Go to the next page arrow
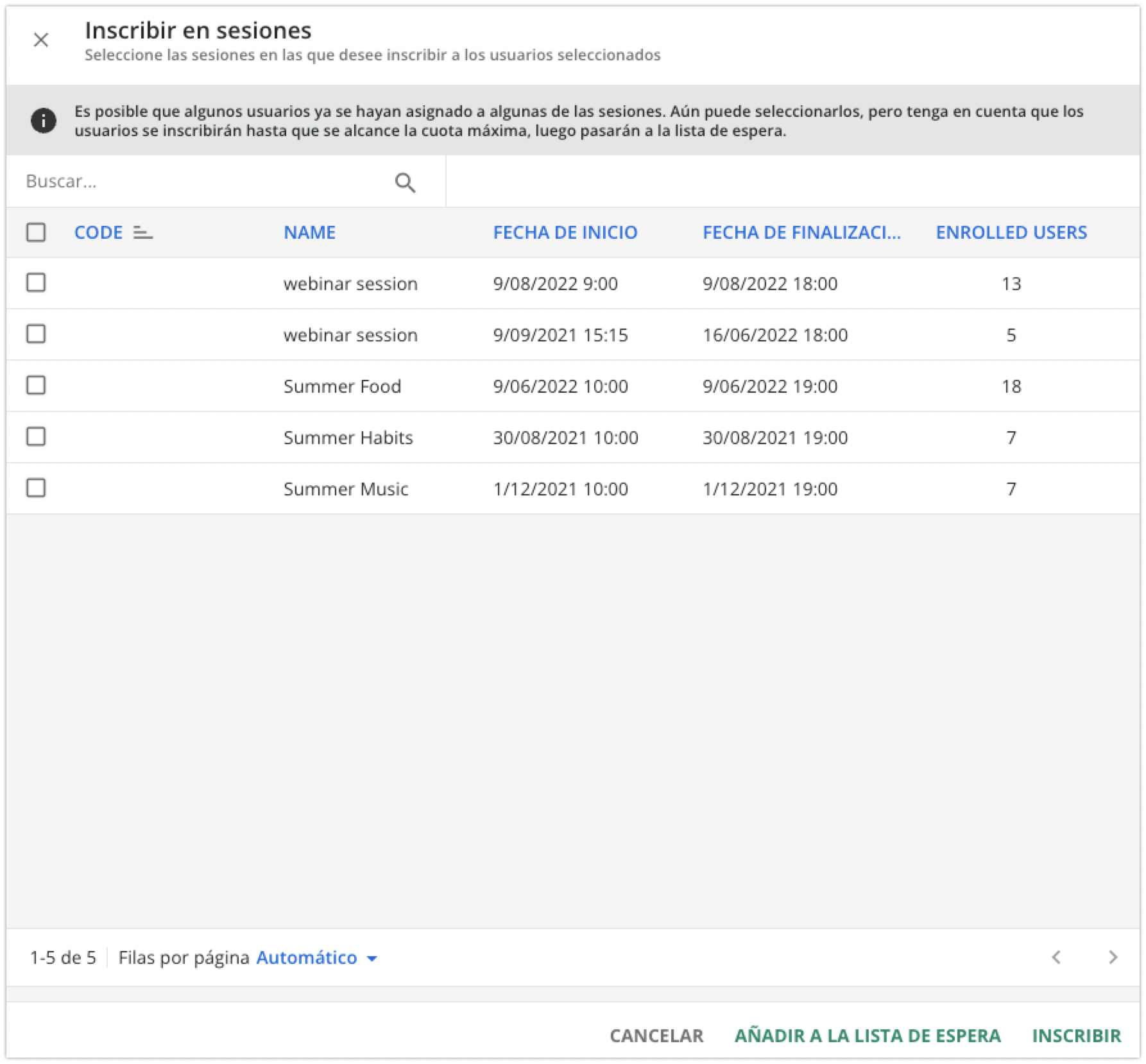 tap(1113, 957)
